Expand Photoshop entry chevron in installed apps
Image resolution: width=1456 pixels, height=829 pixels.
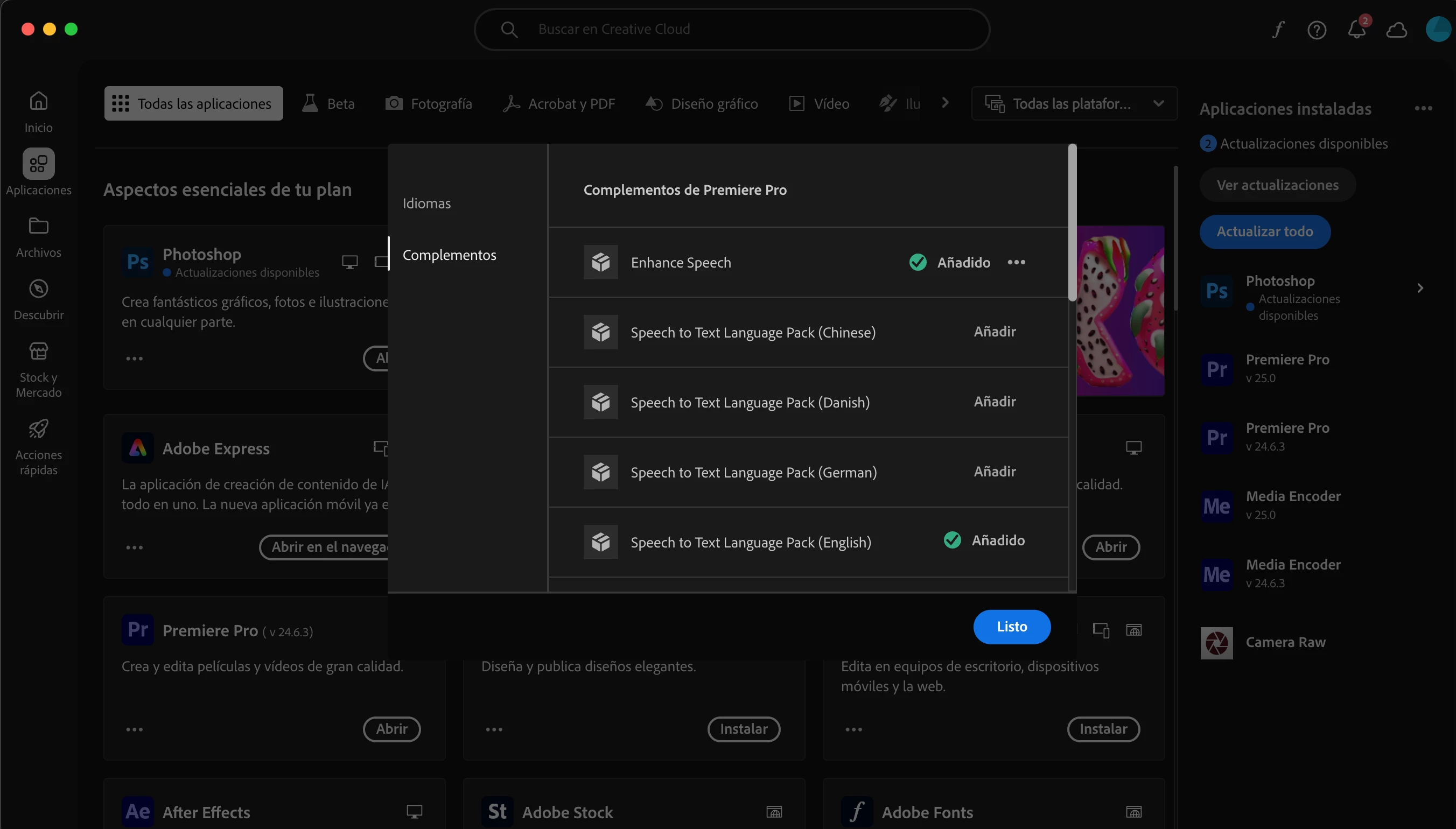(x=1419, y=289)
